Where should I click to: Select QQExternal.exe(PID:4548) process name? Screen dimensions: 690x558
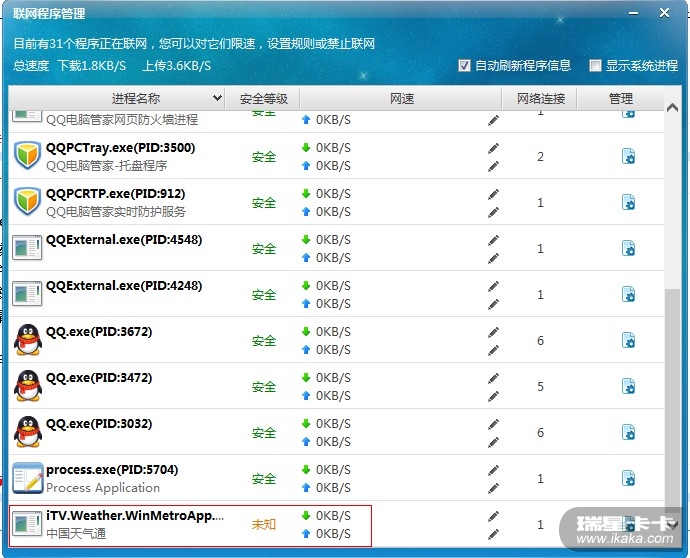[124, 240]
